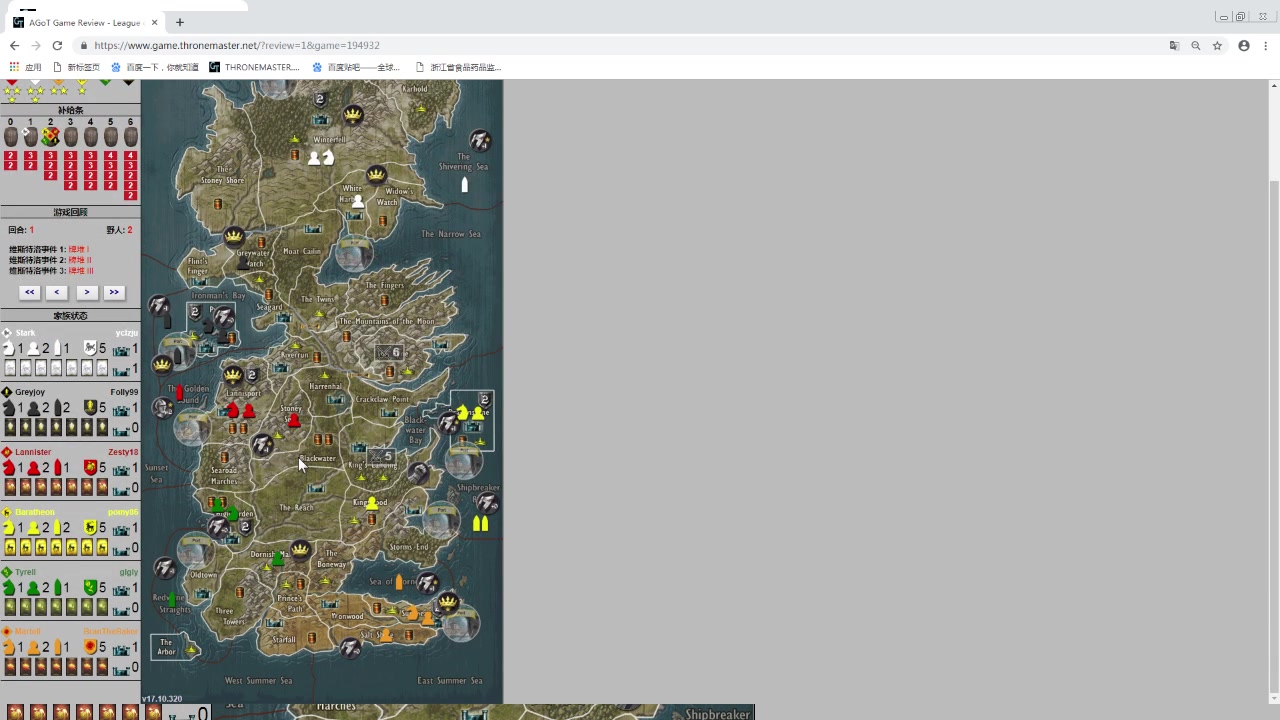Click the Stark direwolf shield icon
The height and width of the screenshot is (720, 1280).
pos(90,348)
